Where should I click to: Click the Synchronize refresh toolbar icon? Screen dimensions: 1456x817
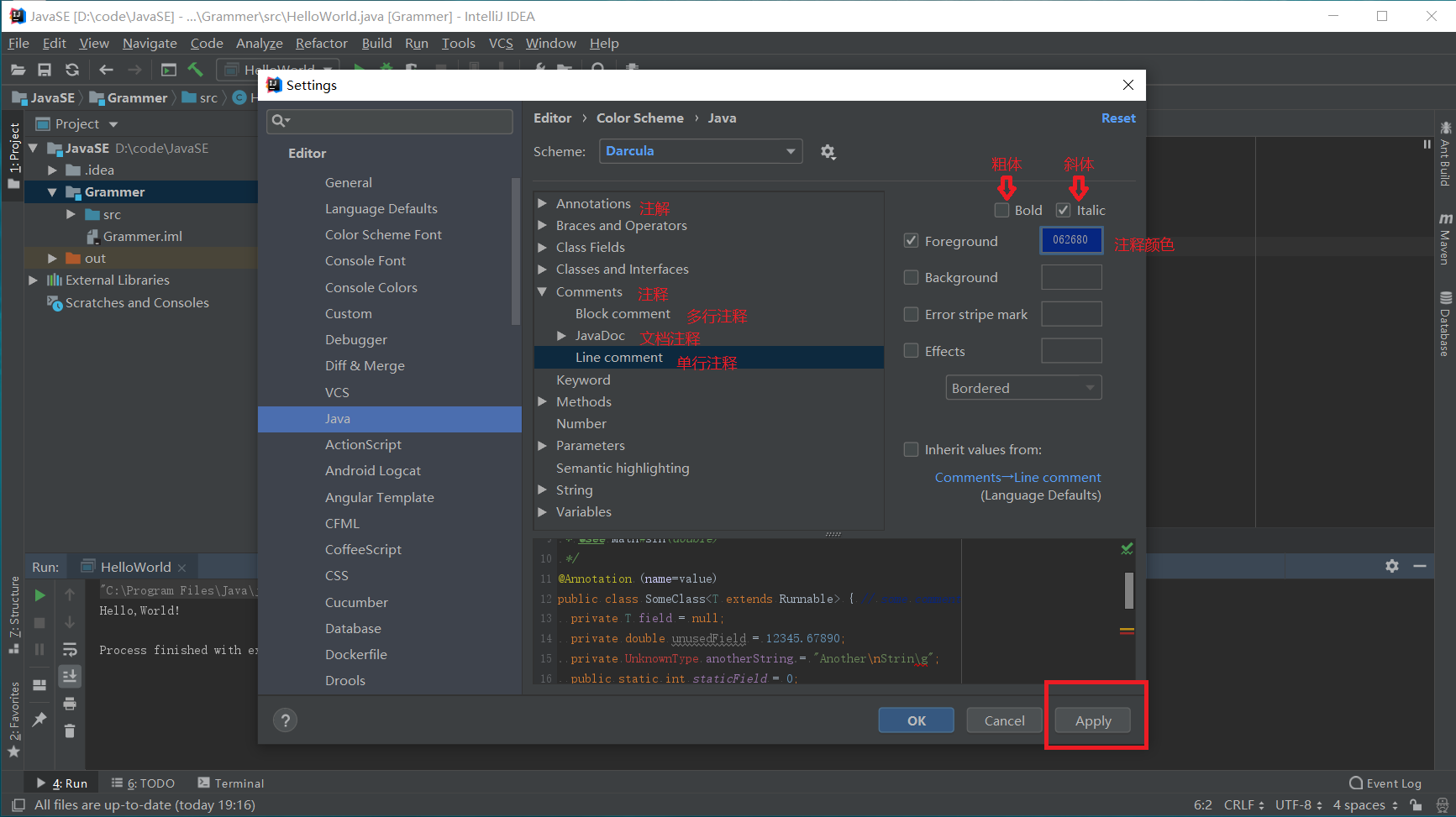coord(72,70)
